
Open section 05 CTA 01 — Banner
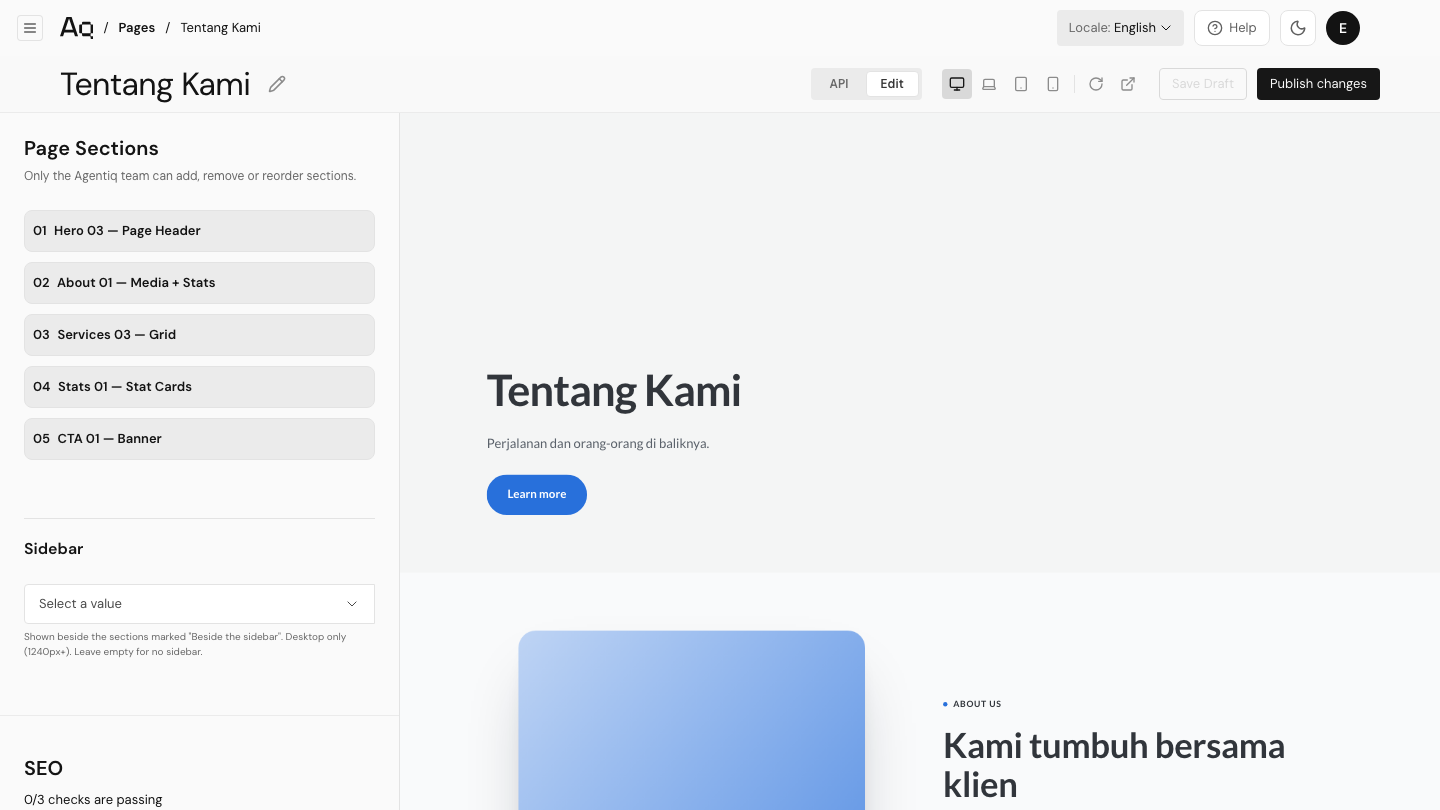click(199, 439)
